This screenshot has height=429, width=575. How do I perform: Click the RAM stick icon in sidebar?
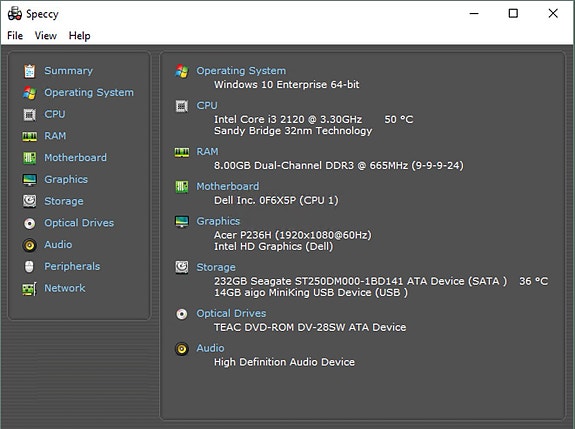[x=30, y=136]
